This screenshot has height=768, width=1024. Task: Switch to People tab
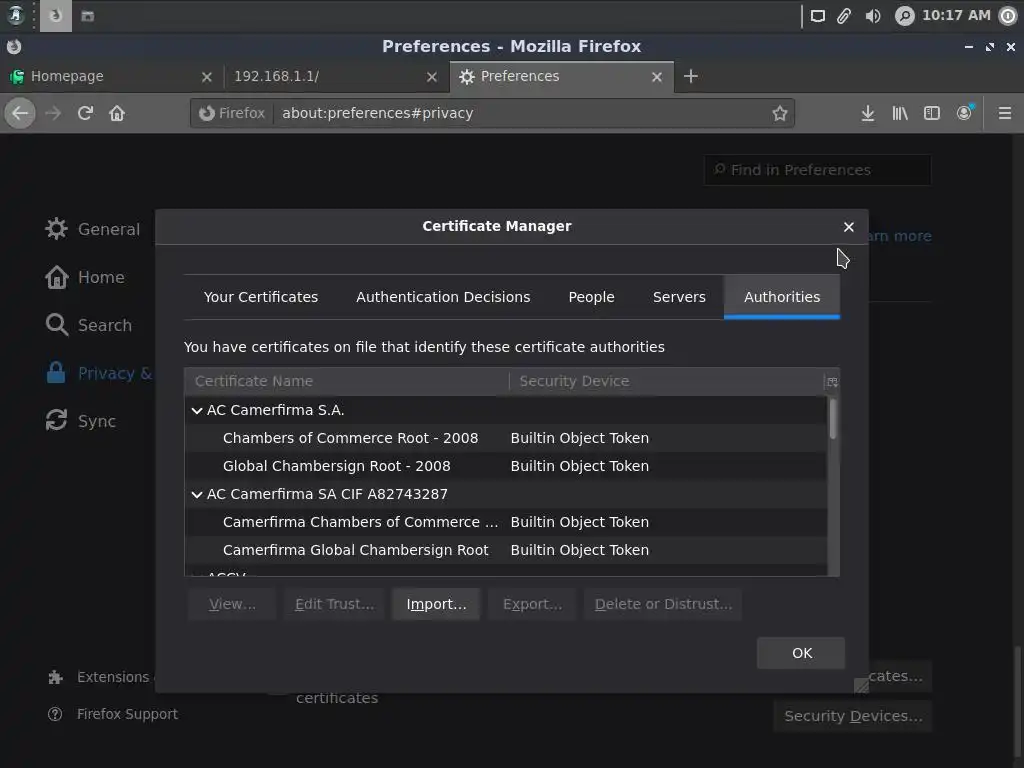tap(591, 297)
